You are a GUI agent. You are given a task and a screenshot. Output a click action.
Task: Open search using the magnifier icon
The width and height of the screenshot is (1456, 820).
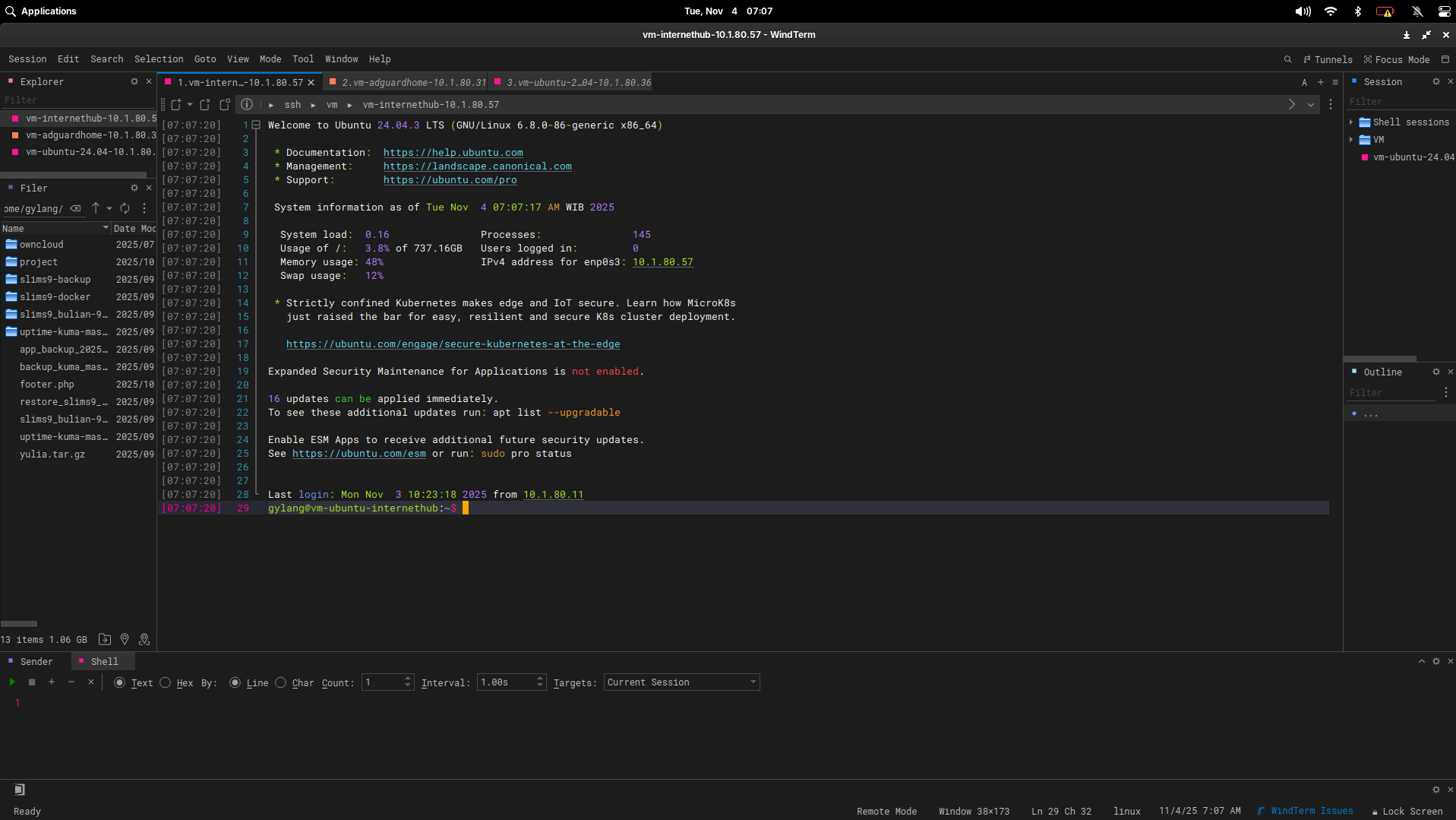tap(1288, 59)
